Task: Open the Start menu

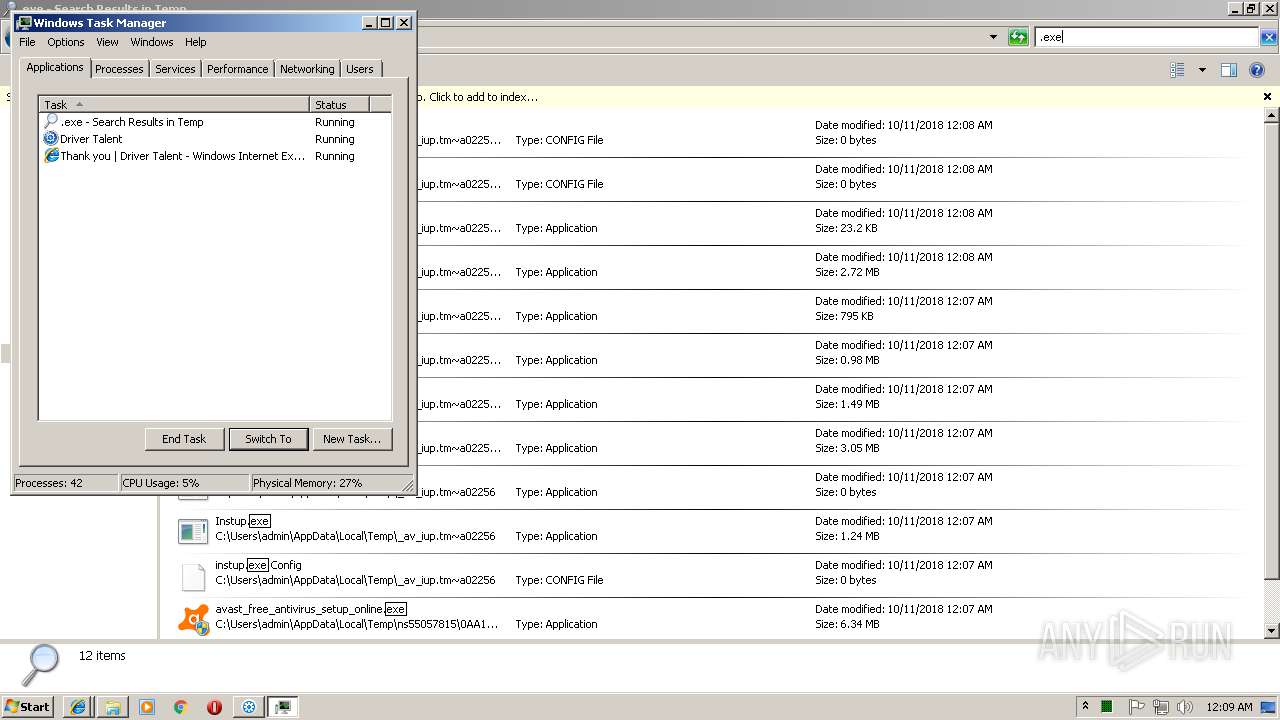Action: (28, 707)
